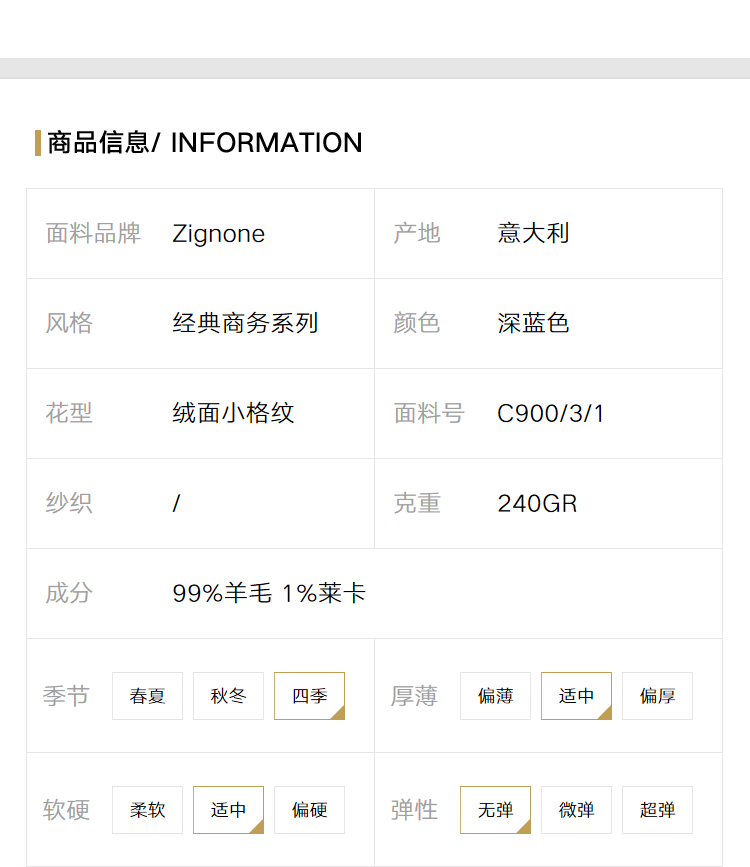Choose the 微弹 elasticity option
The height and width of the screenshot is (867, 750).
point(576,809)
